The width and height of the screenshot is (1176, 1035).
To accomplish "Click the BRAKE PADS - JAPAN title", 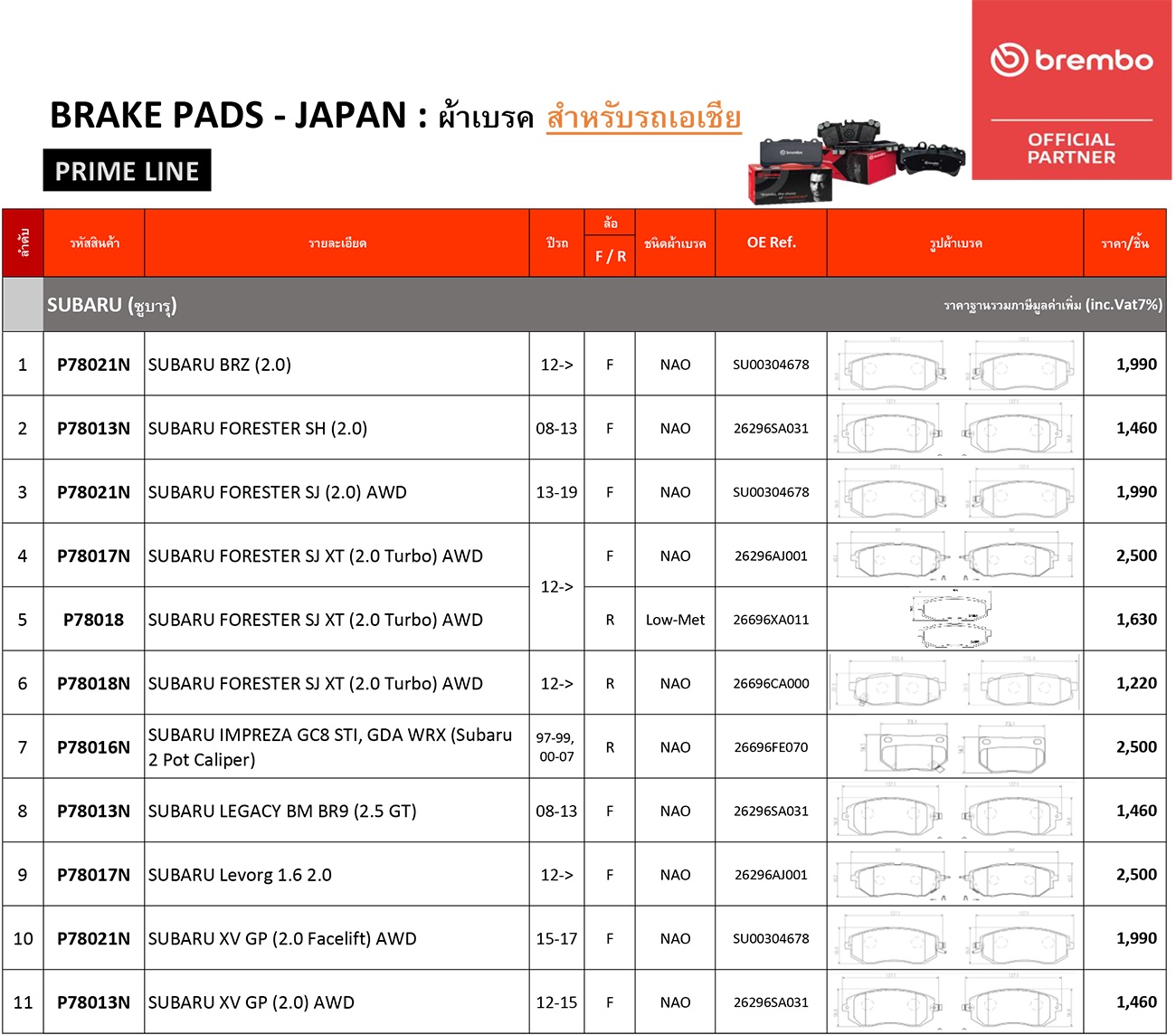I will click(x=239, y=115).
